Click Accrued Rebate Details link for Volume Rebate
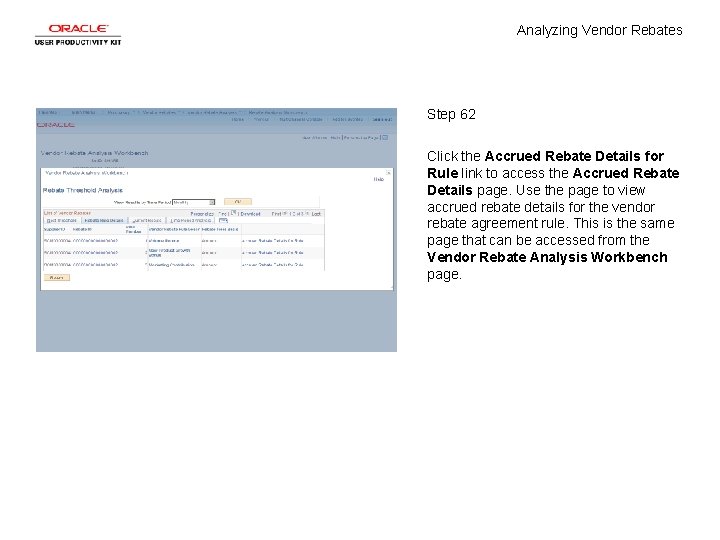The image size is (720, 540). (x=272, y=241)
